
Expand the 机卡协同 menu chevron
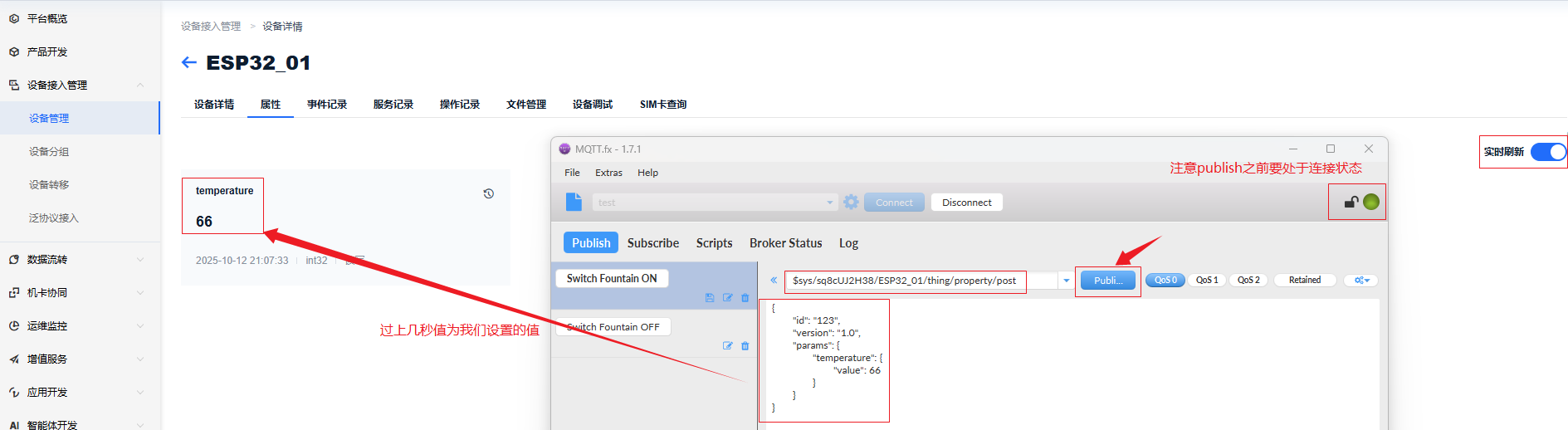point(140,293)
